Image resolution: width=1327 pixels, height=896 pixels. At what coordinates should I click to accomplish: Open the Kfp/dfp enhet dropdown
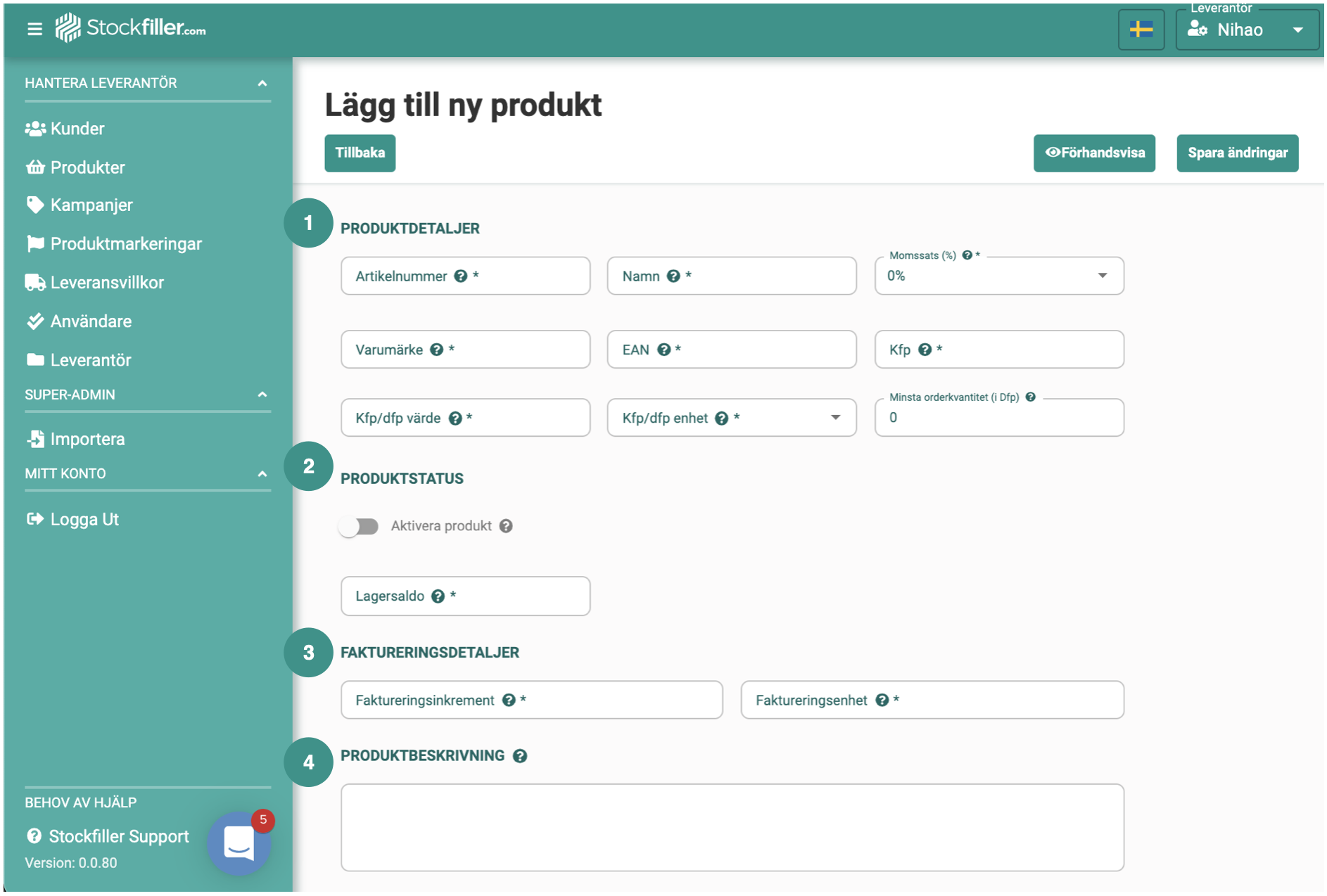[731, 418]
